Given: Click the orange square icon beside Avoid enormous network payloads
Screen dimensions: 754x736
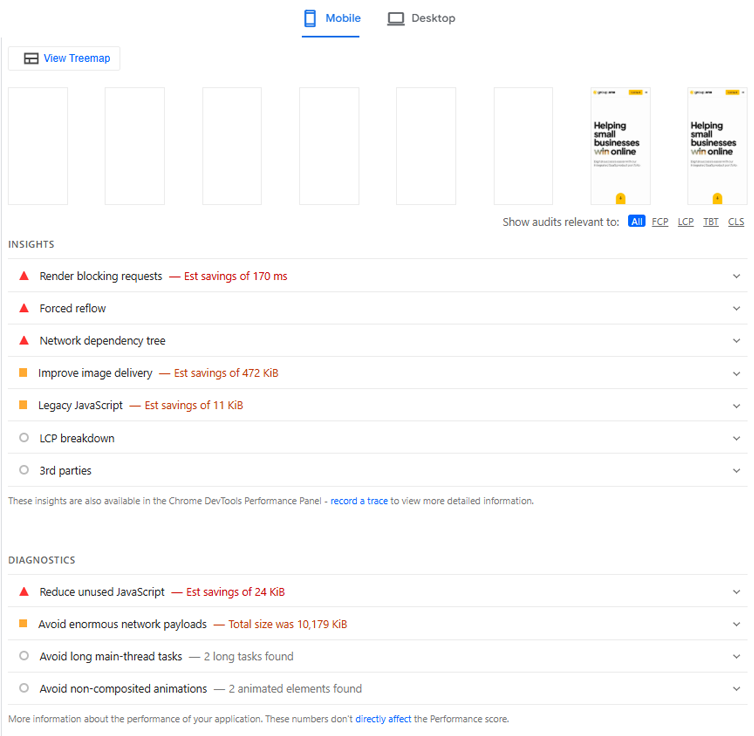Looking at the screenshot, I should pos(24,624).
